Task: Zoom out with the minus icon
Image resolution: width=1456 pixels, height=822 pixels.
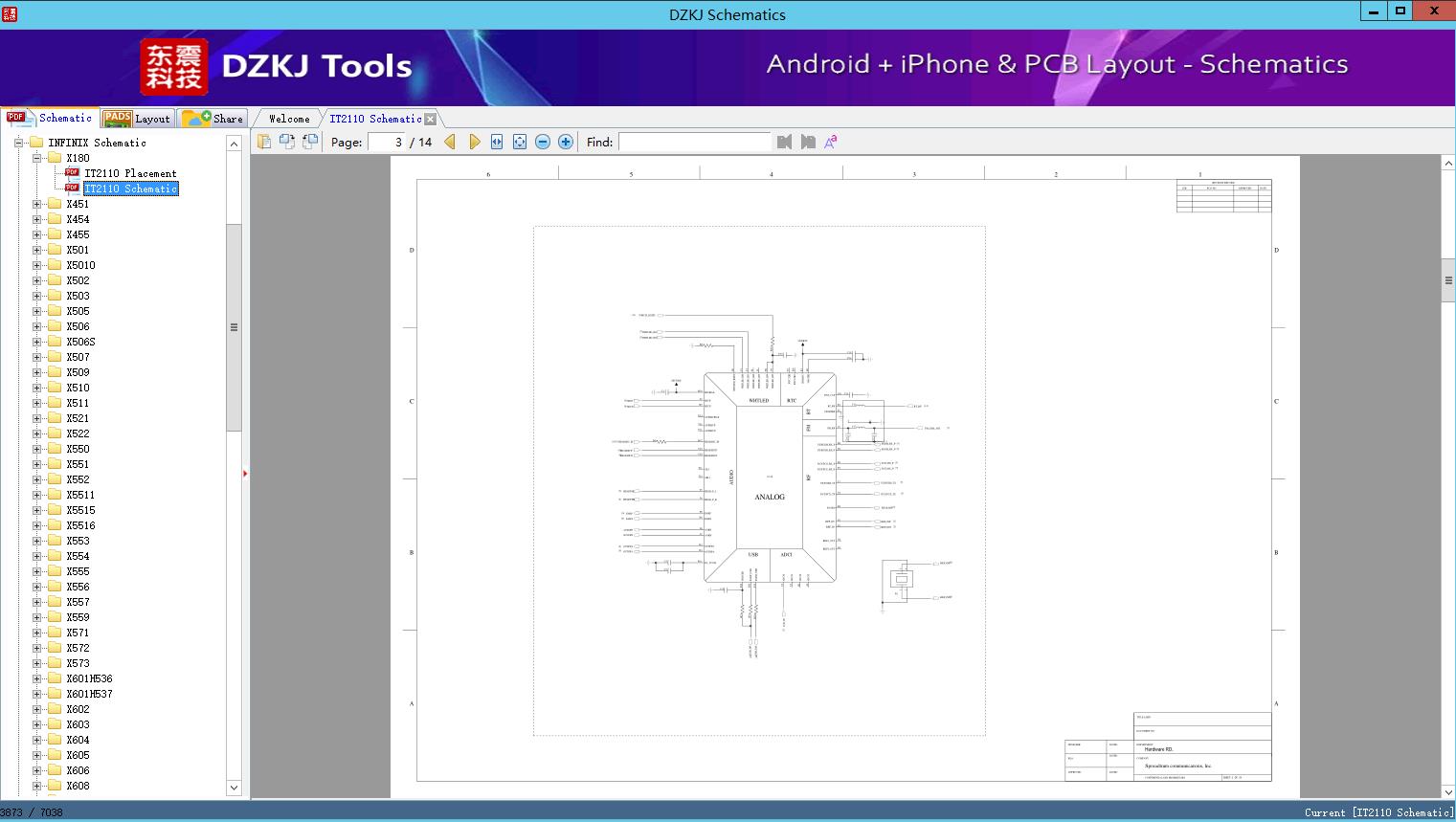Action: click(x=543, y=142)
